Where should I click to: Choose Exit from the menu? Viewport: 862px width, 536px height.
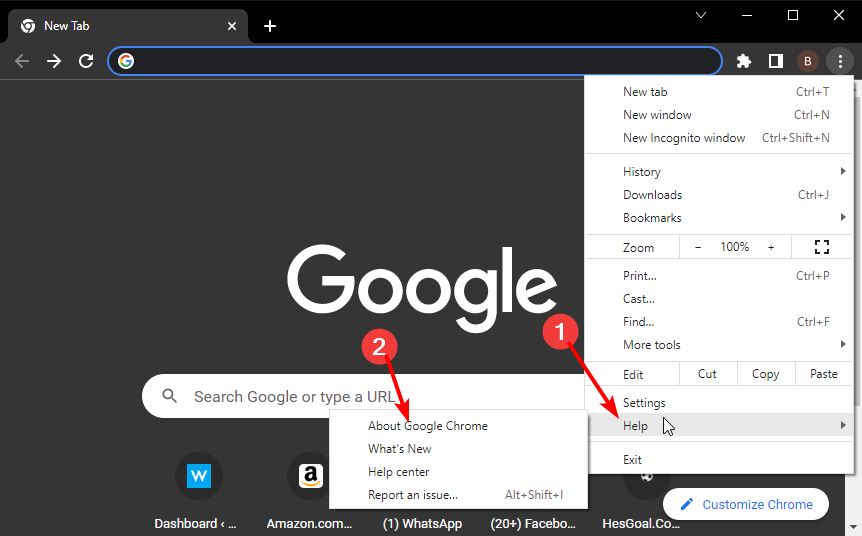[720, 460]
